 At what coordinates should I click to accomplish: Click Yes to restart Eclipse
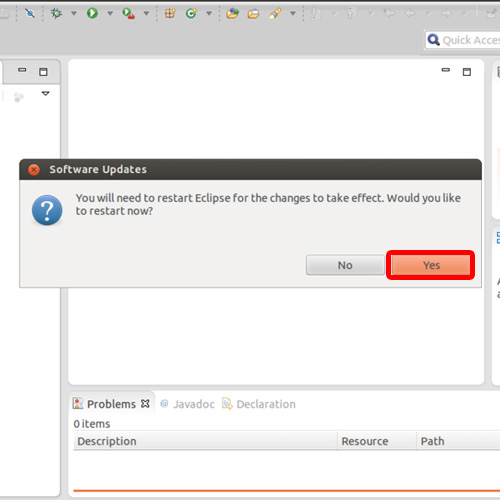[x=431, y=265]
